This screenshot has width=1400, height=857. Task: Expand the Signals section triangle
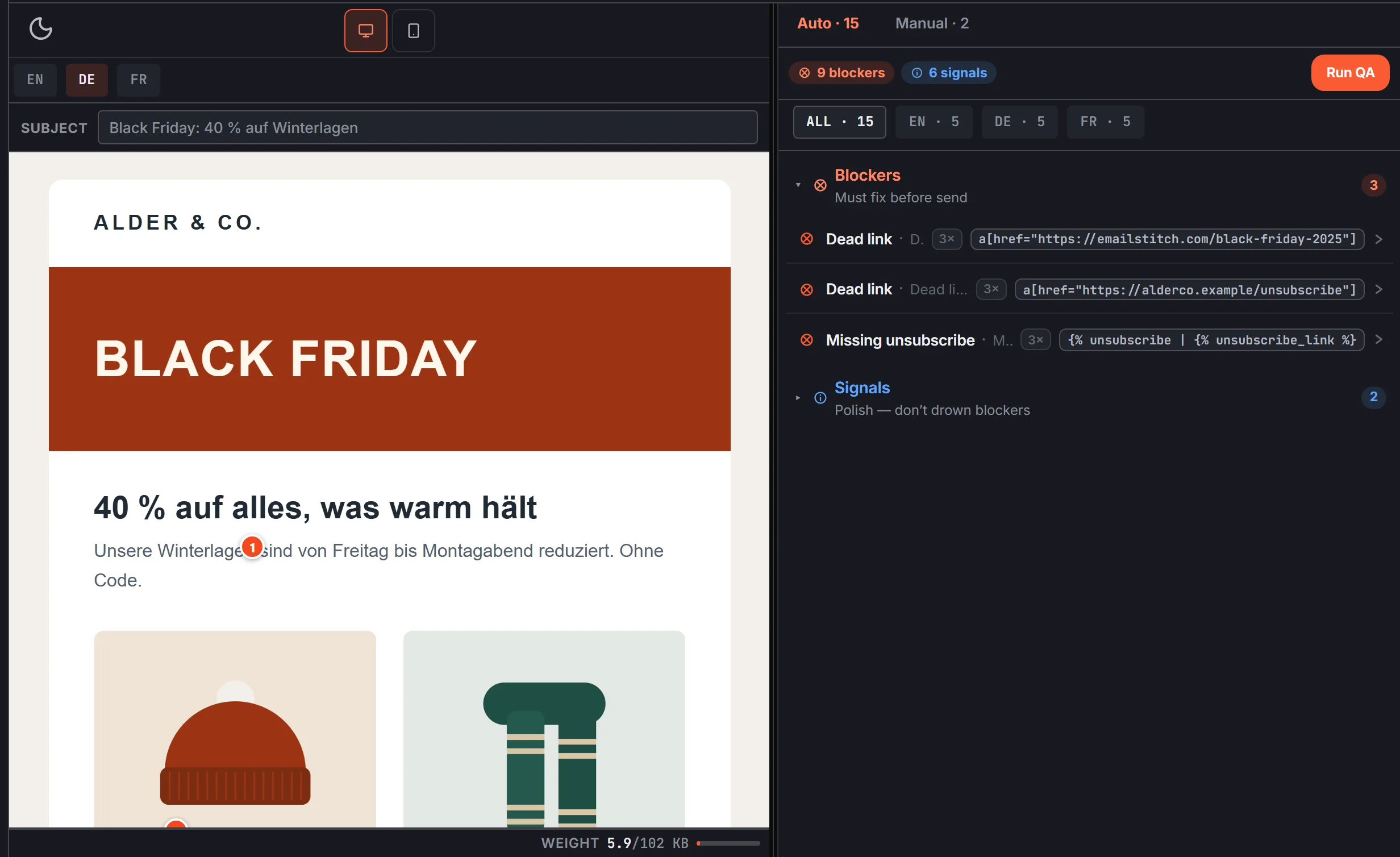click(798, 398)
